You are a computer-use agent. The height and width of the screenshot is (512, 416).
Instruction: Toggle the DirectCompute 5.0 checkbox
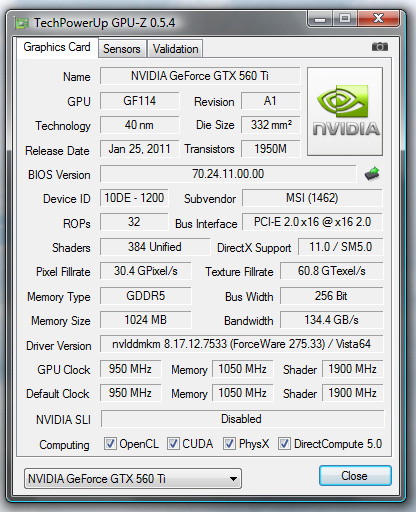tap(284, 443)
